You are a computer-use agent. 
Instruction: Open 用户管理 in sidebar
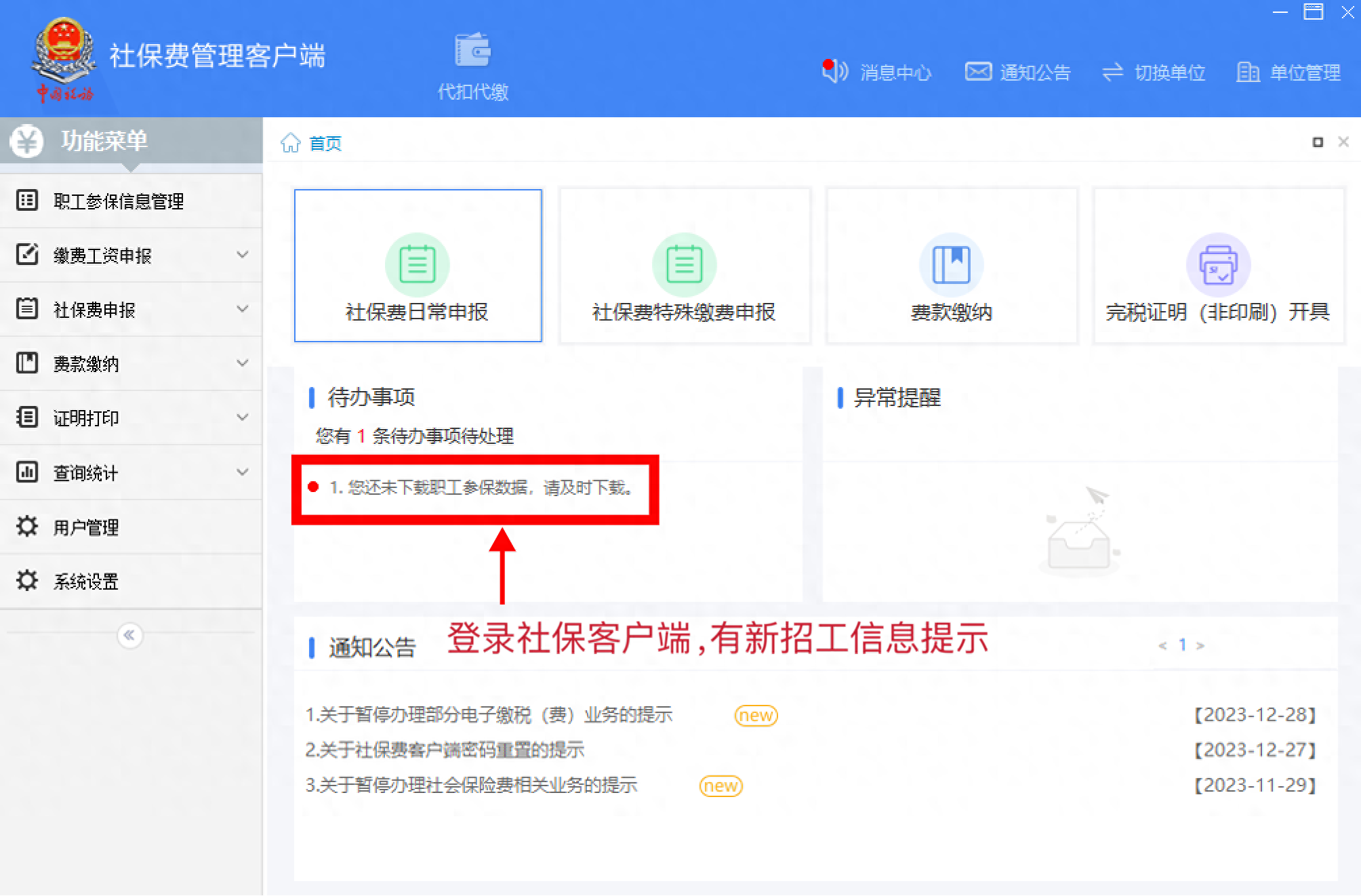[x=86, y=527]
